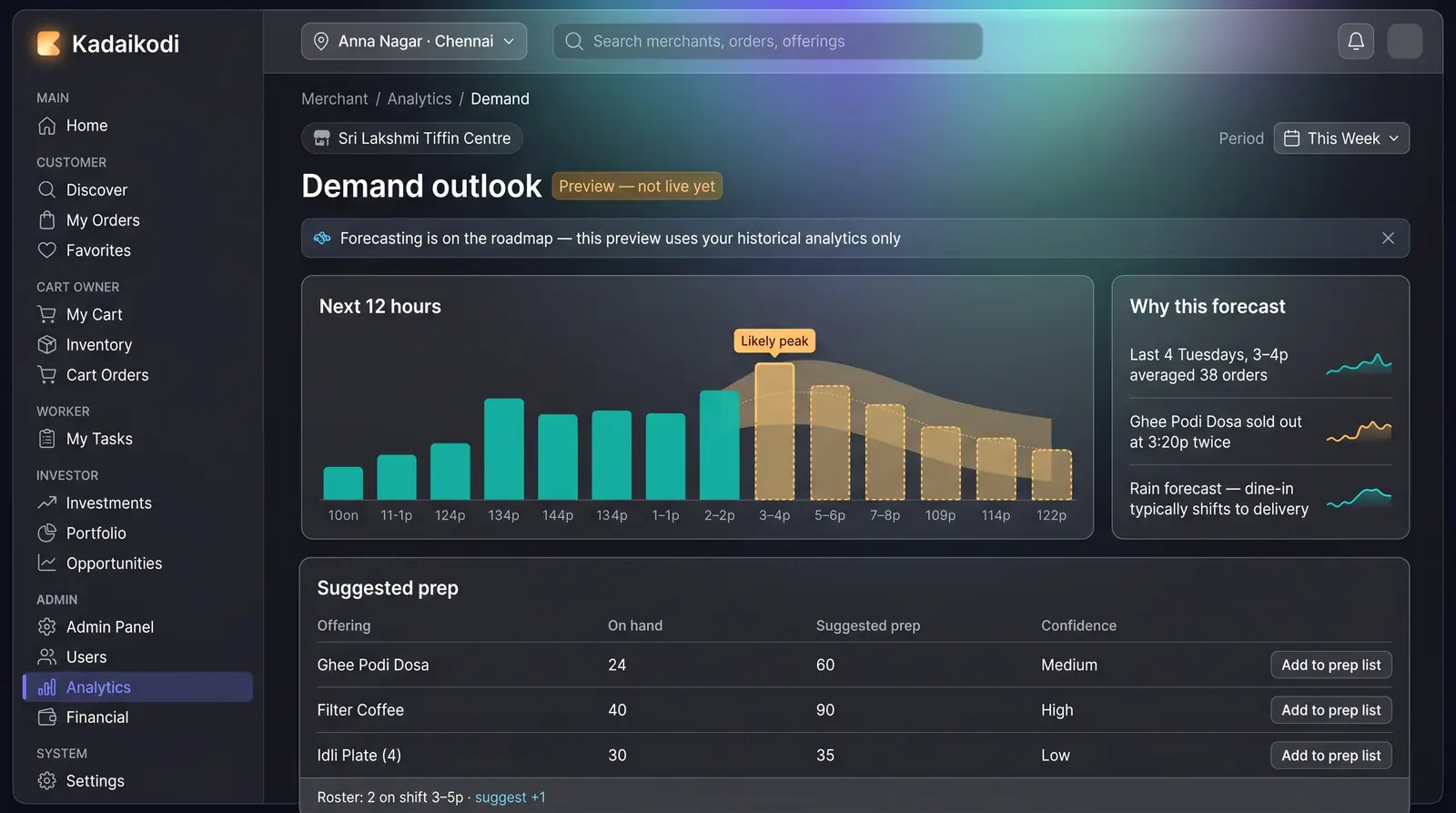Click the Portfolio pie icon
1456x813 pixels.
pyautogui.click(x=47, y=534)
